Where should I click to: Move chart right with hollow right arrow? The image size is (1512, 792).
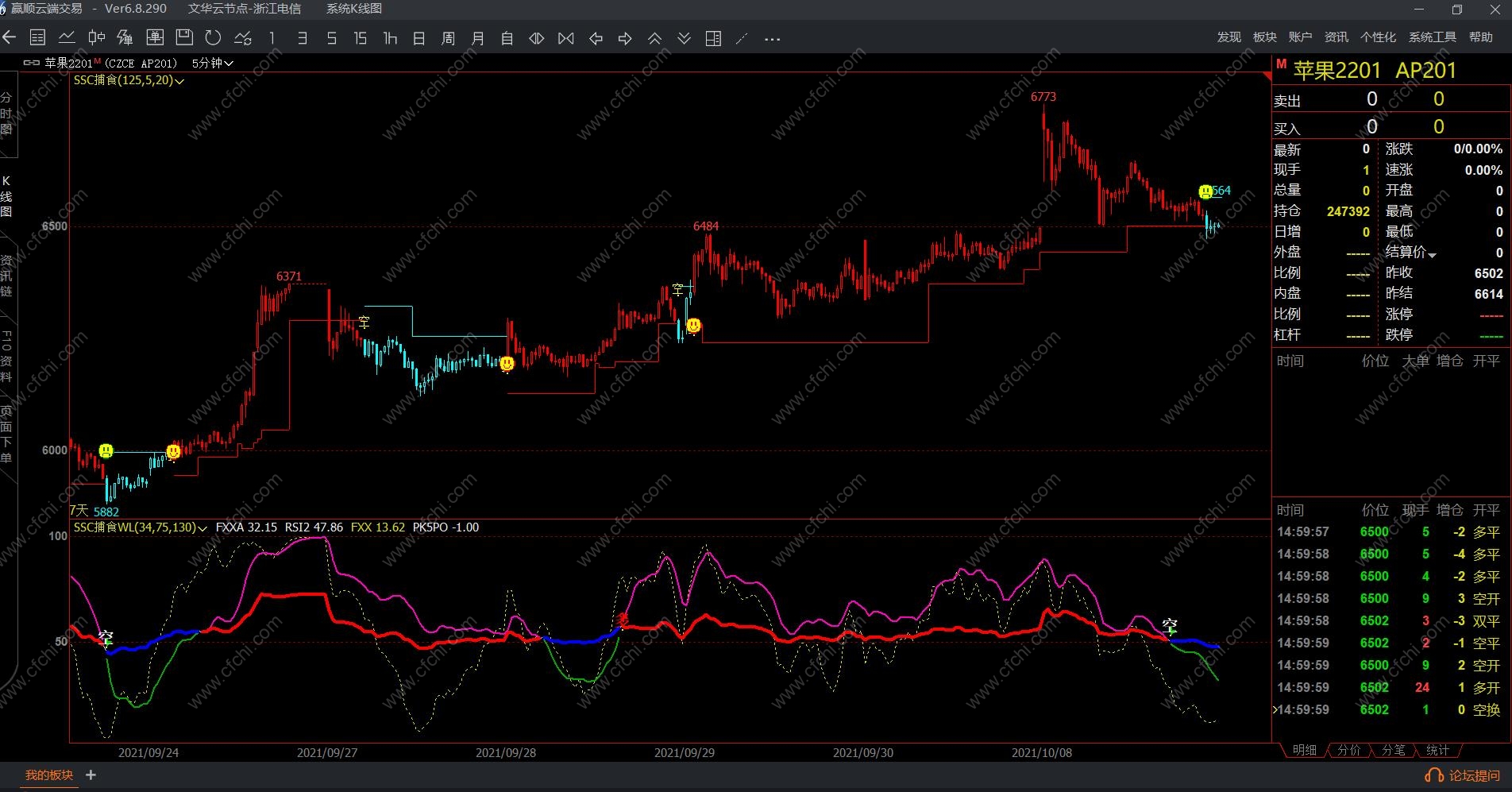[x=625, y=37]
